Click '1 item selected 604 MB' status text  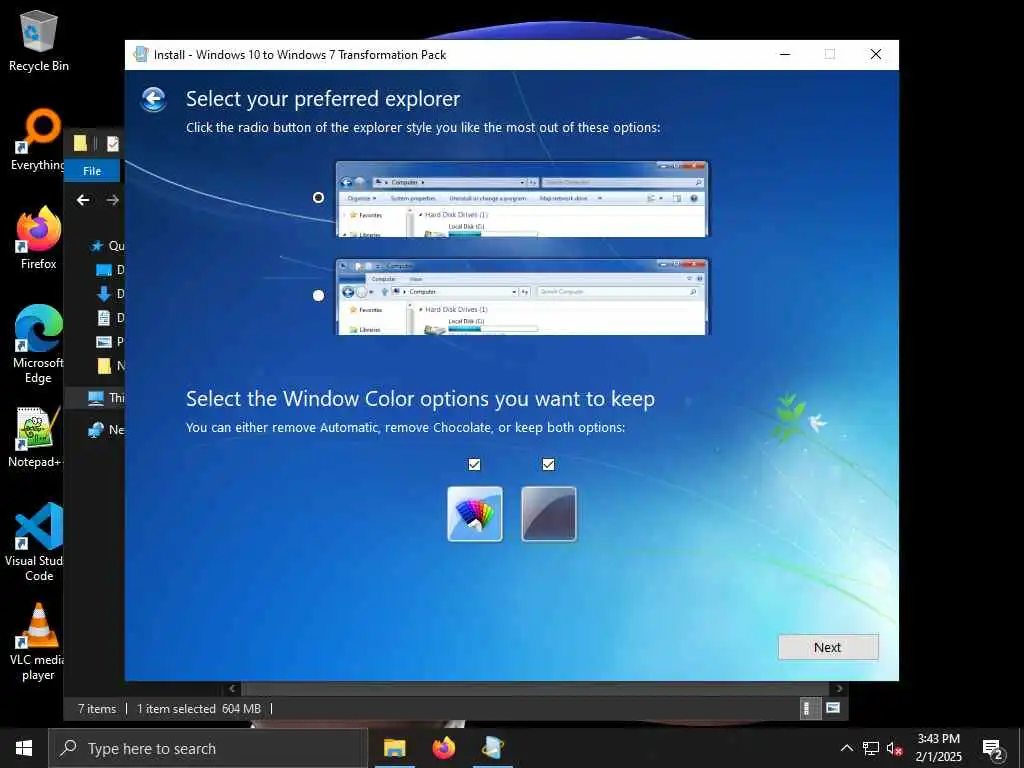[x=199, y=709]
